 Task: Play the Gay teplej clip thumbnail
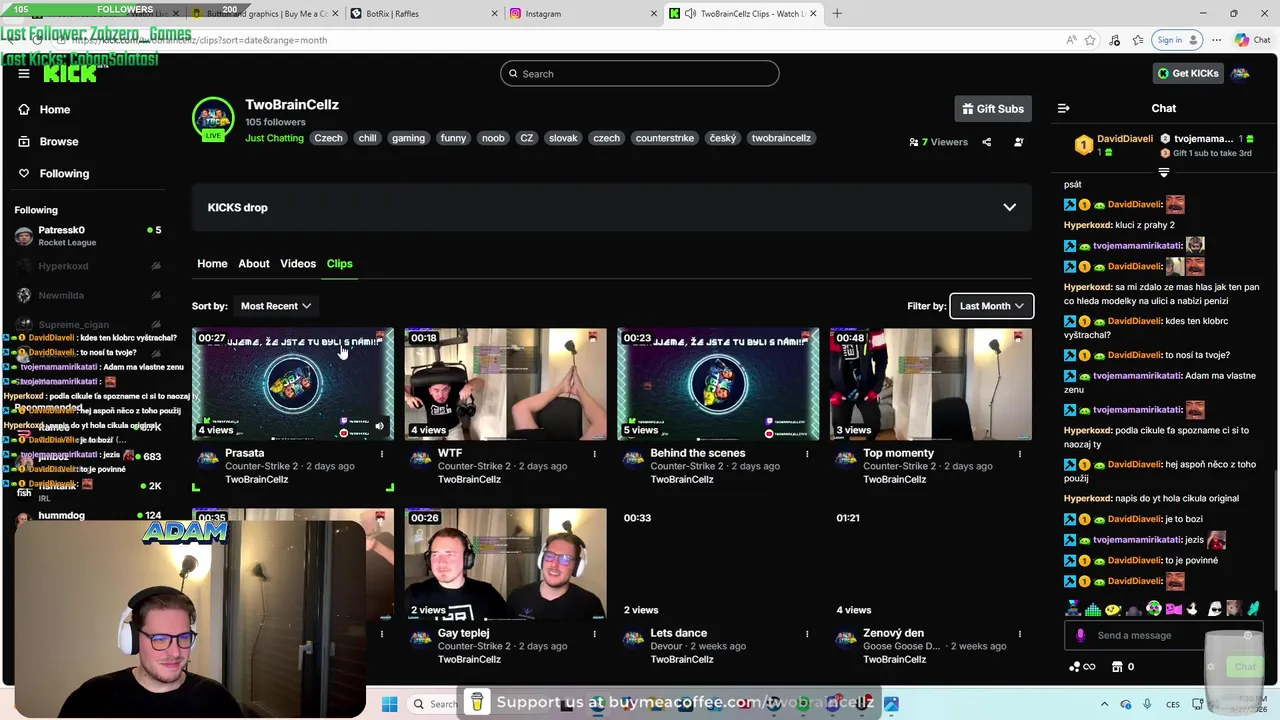coord(505,564)
